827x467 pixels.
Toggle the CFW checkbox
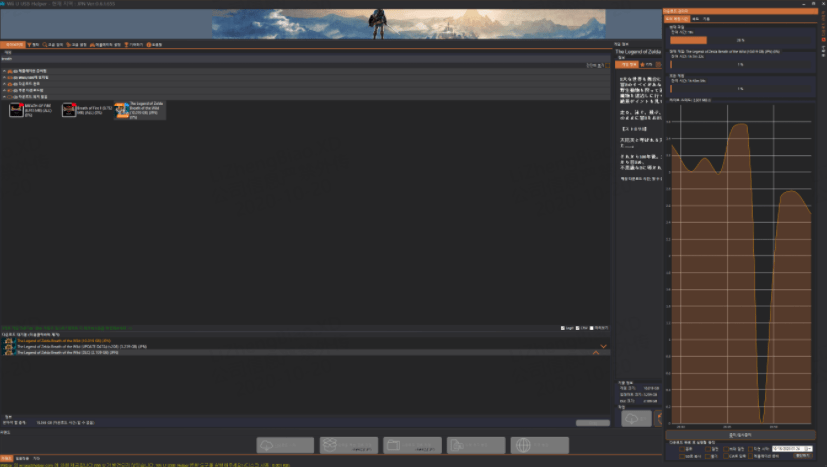[578, 328]
